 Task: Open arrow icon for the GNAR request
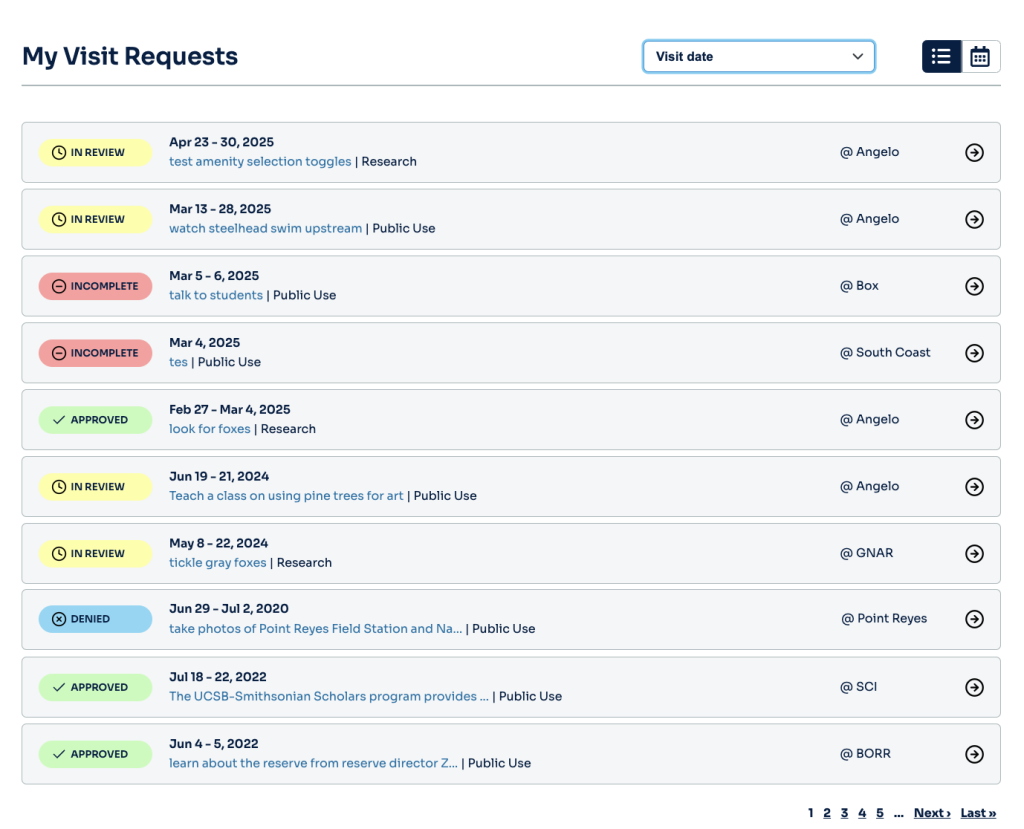pos(974,553)
